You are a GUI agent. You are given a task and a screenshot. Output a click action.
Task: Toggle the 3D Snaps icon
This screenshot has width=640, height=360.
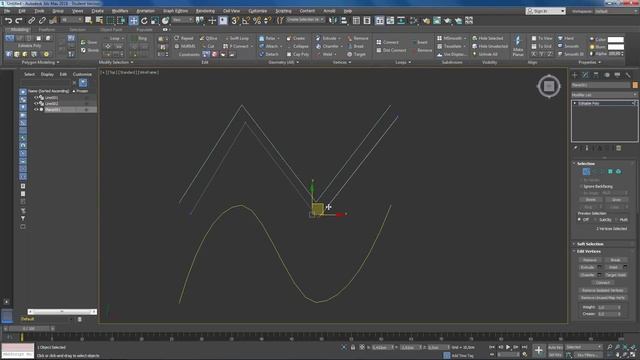point(235,20)
